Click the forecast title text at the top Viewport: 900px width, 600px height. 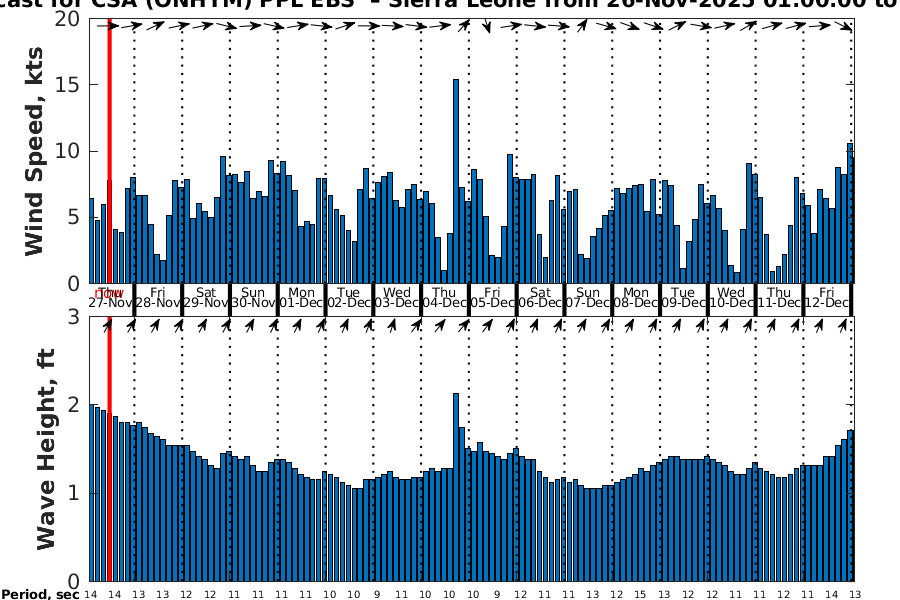point(450,5)
